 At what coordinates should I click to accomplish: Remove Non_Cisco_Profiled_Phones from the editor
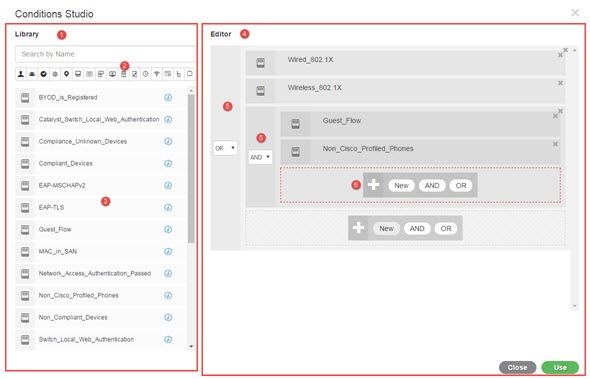[555, 144]
